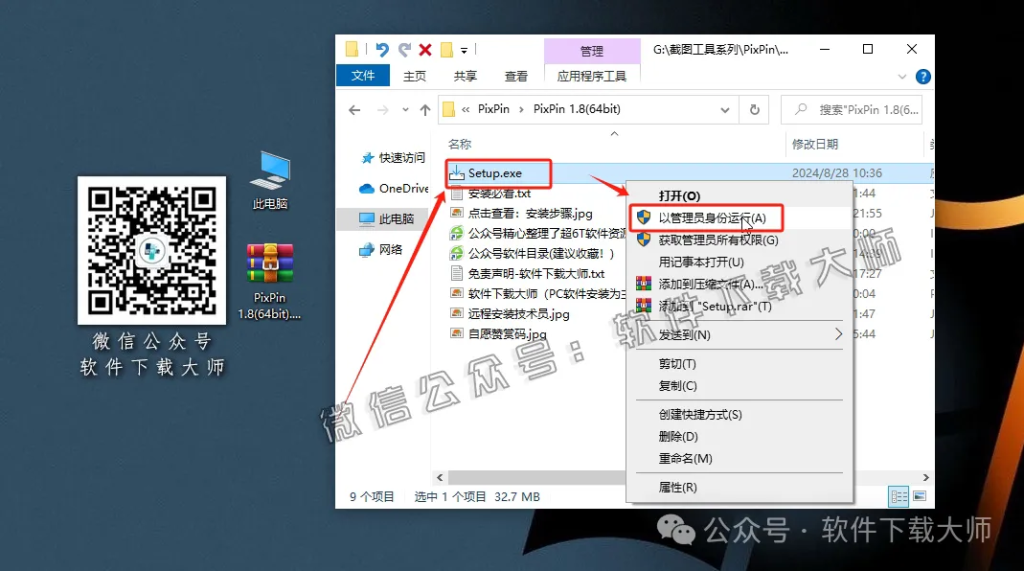Click the refresh button beside address bar
1024x571 pixels.
(754, 110)
